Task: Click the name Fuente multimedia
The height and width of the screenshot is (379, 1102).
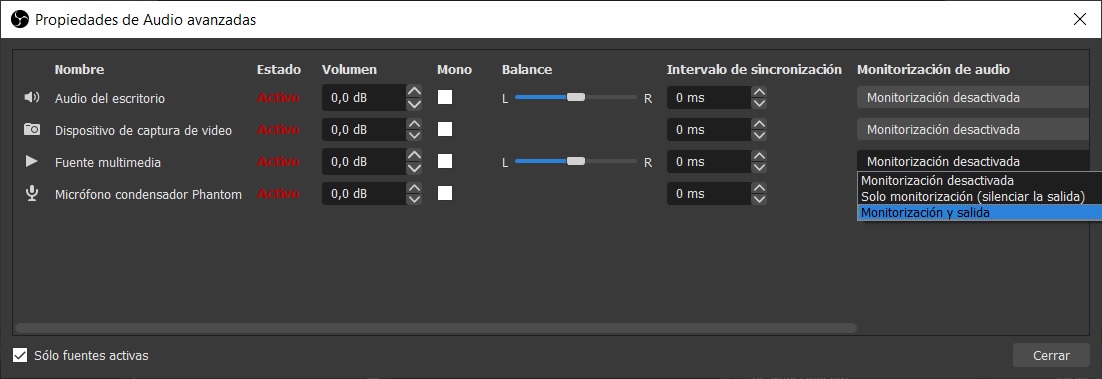Action: 108,162
